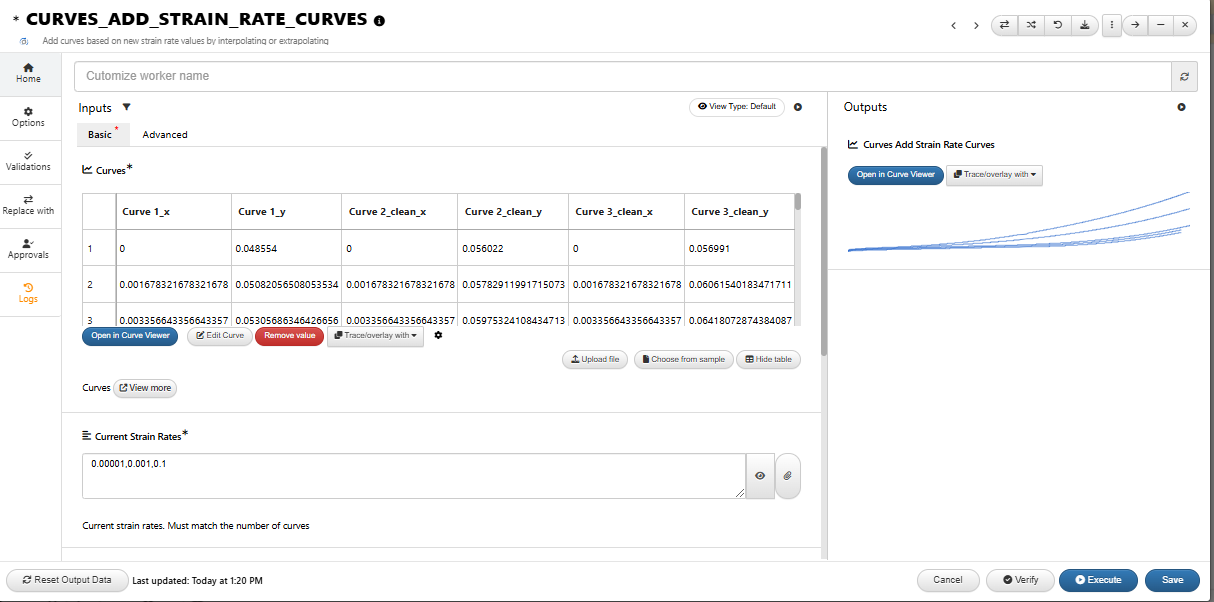Select the Options sidebar item
1214x602 pixels.
[28, 116]
